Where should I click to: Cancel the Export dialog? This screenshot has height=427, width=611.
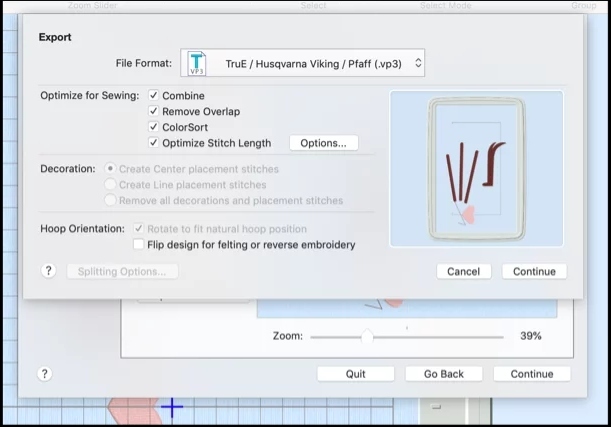click(464, 271)
